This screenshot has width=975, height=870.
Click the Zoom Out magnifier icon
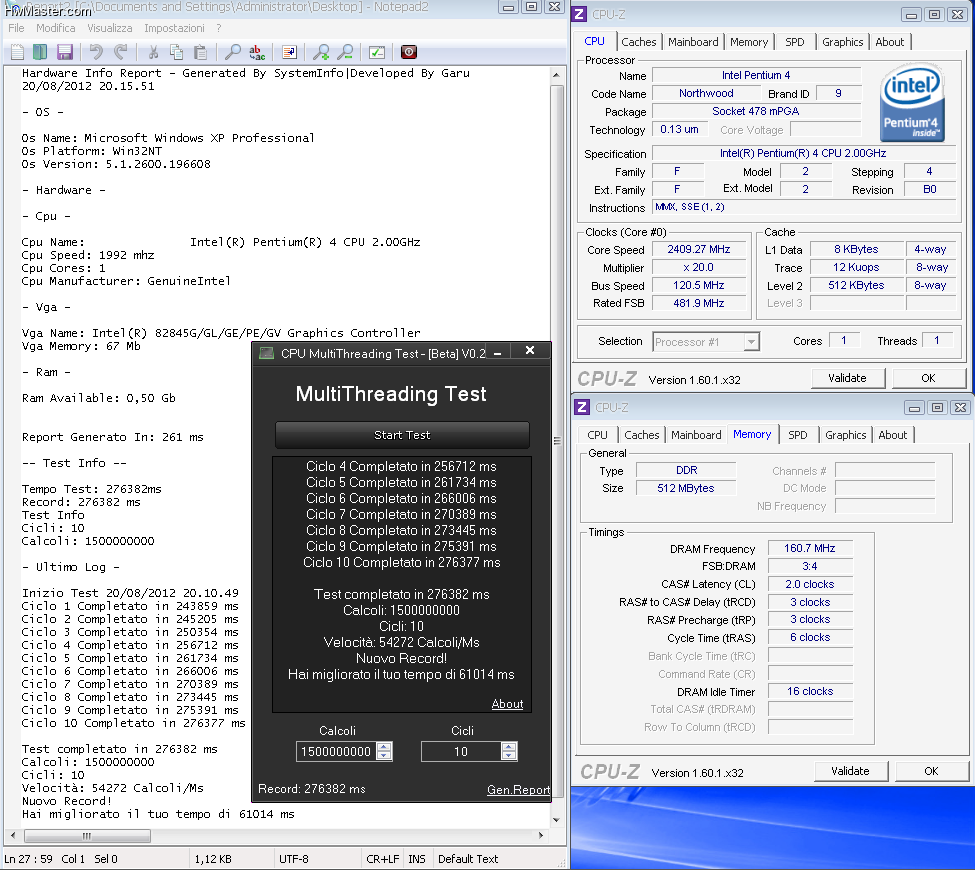[x=346, y=52]
